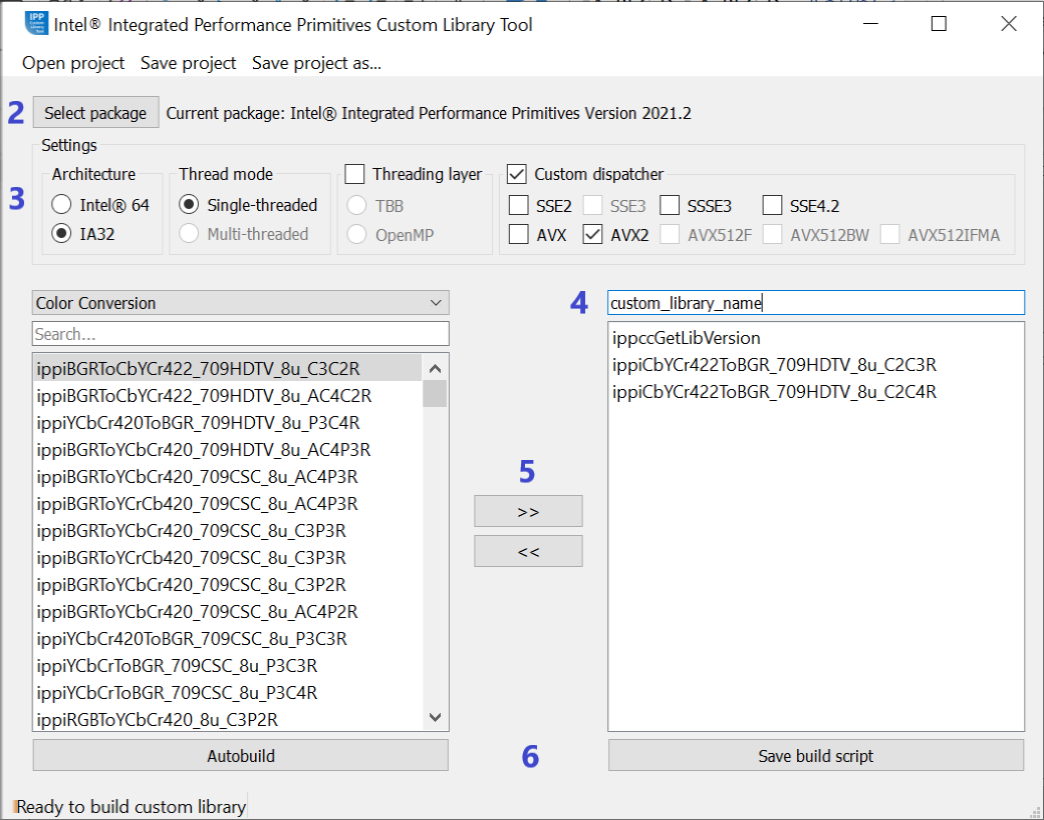Viewport: 1044px width, 820px height.
Task: Expand the Color Conversion domain dropdown
Action: click(x=241, y=303)
